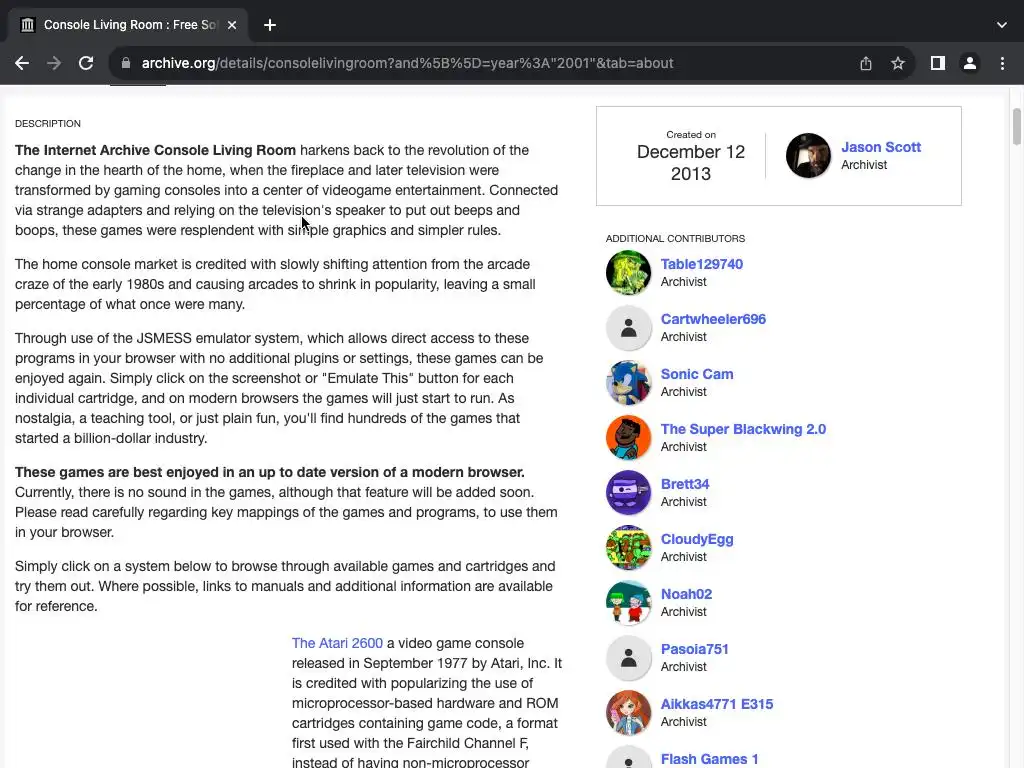Screen dimensions: 1024x768
Task: Click Aikkas4771 E315's avatar image
Action: coord(628,712)
